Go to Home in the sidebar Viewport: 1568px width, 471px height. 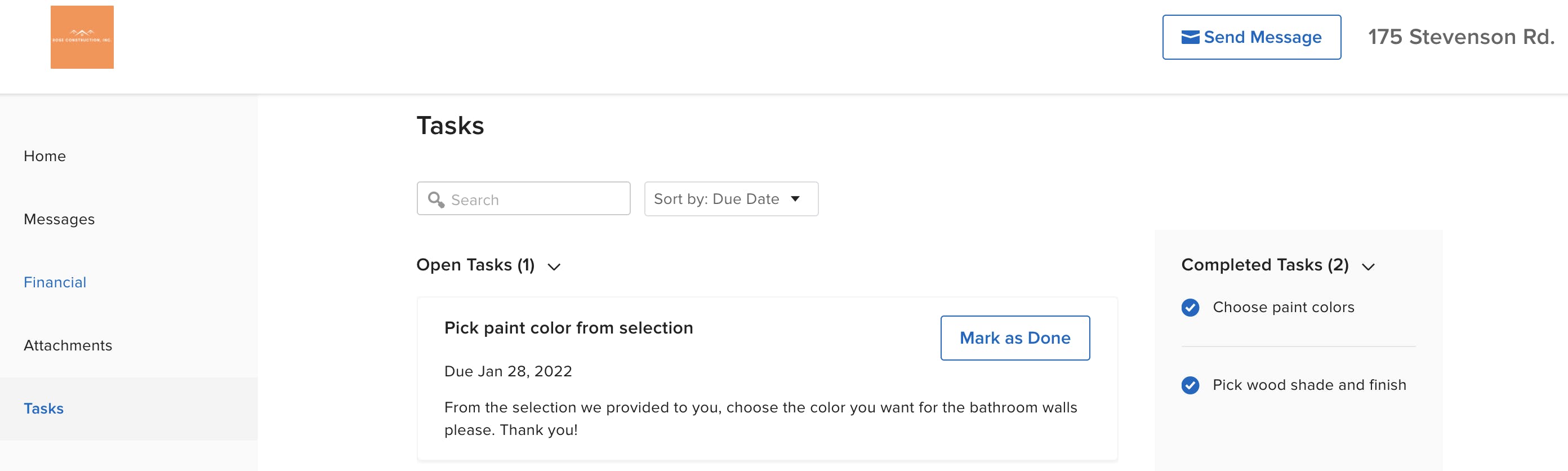tap(44, 157)
